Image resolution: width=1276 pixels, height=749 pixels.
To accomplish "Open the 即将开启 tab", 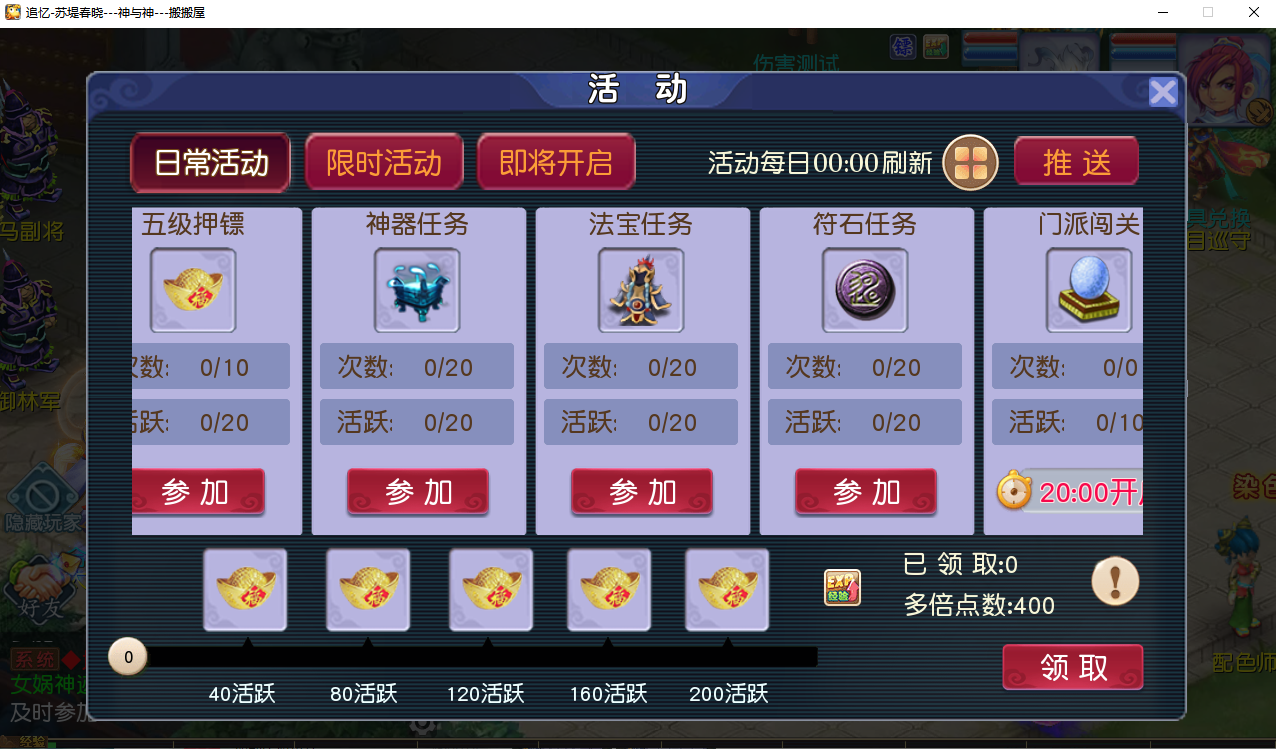I will (556, 162).
